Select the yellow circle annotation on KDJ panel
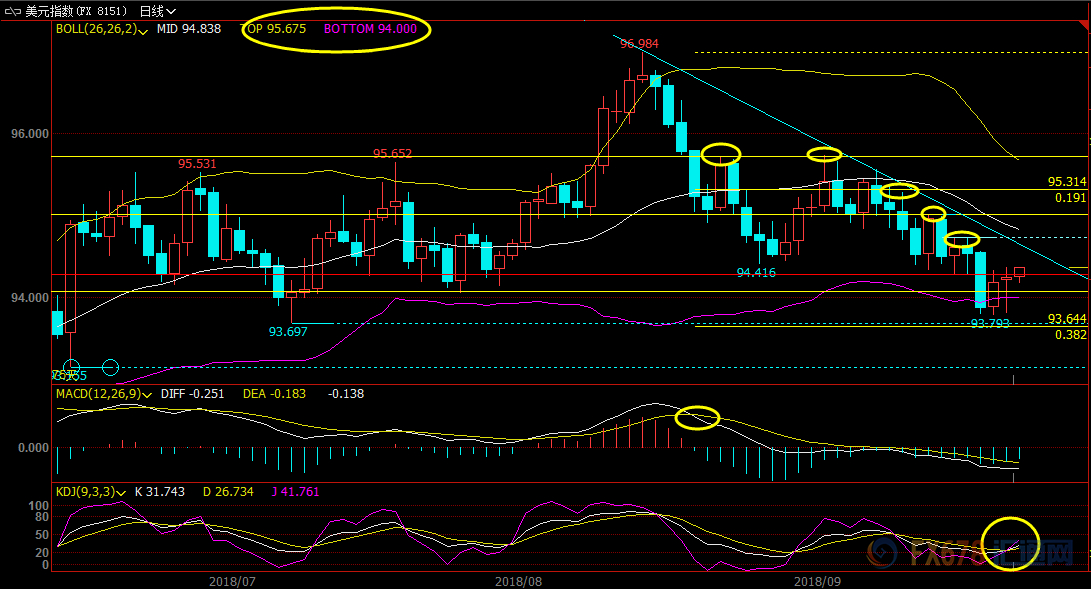Viewport: 1091px width, 589px height. coord(1010,544)
